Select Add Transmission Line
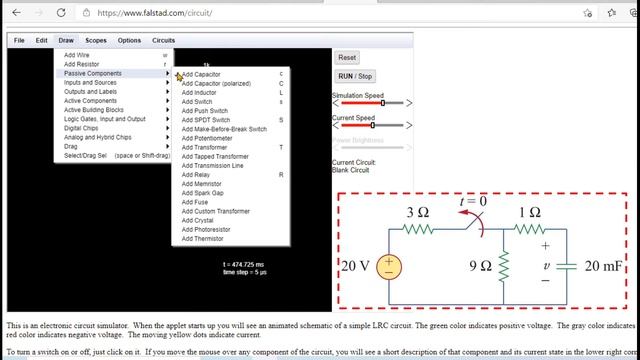Viewport: 640px width, 360px height. [231, 166]
